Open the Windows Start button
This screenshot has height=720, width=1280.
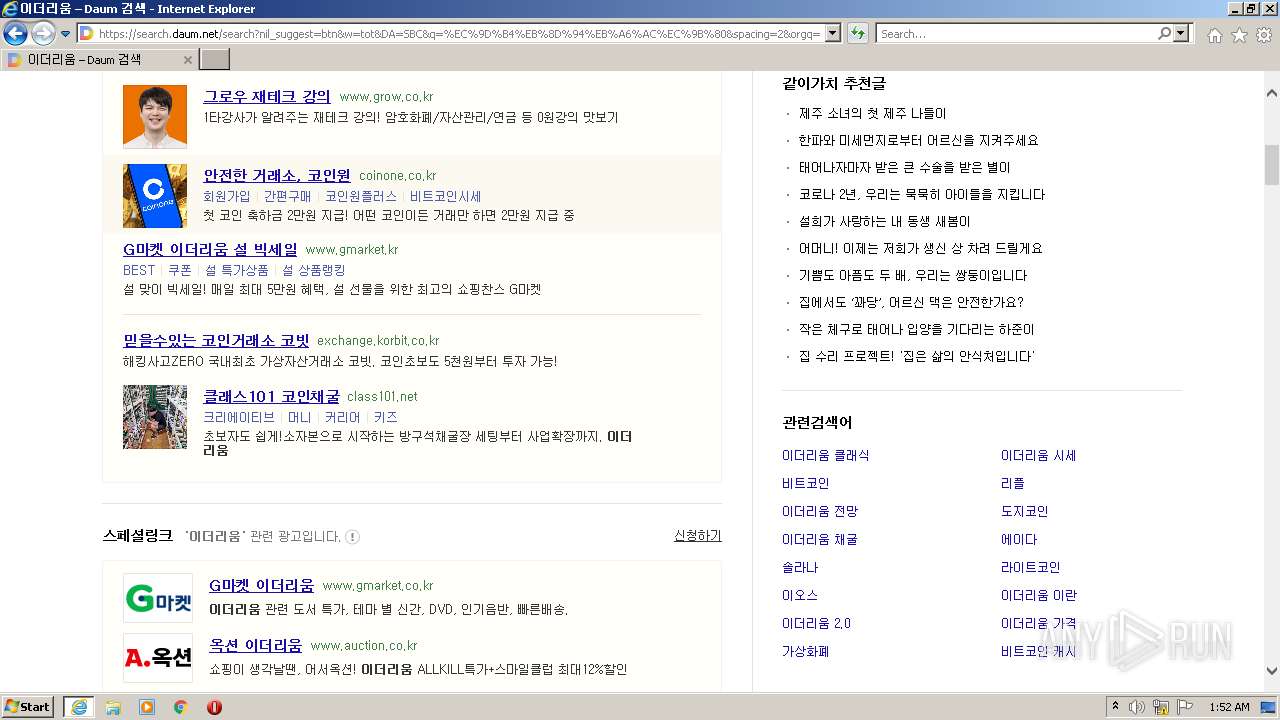(28, 706)
